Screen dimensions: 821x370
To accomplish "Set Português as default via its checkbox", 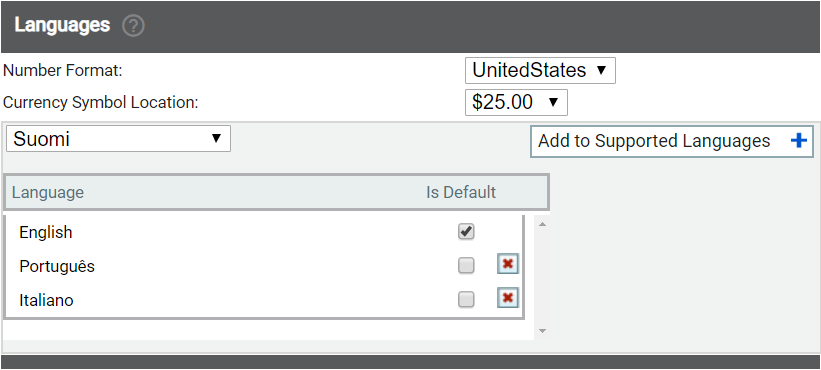I will pyautogui.click(x=466, y=265).
